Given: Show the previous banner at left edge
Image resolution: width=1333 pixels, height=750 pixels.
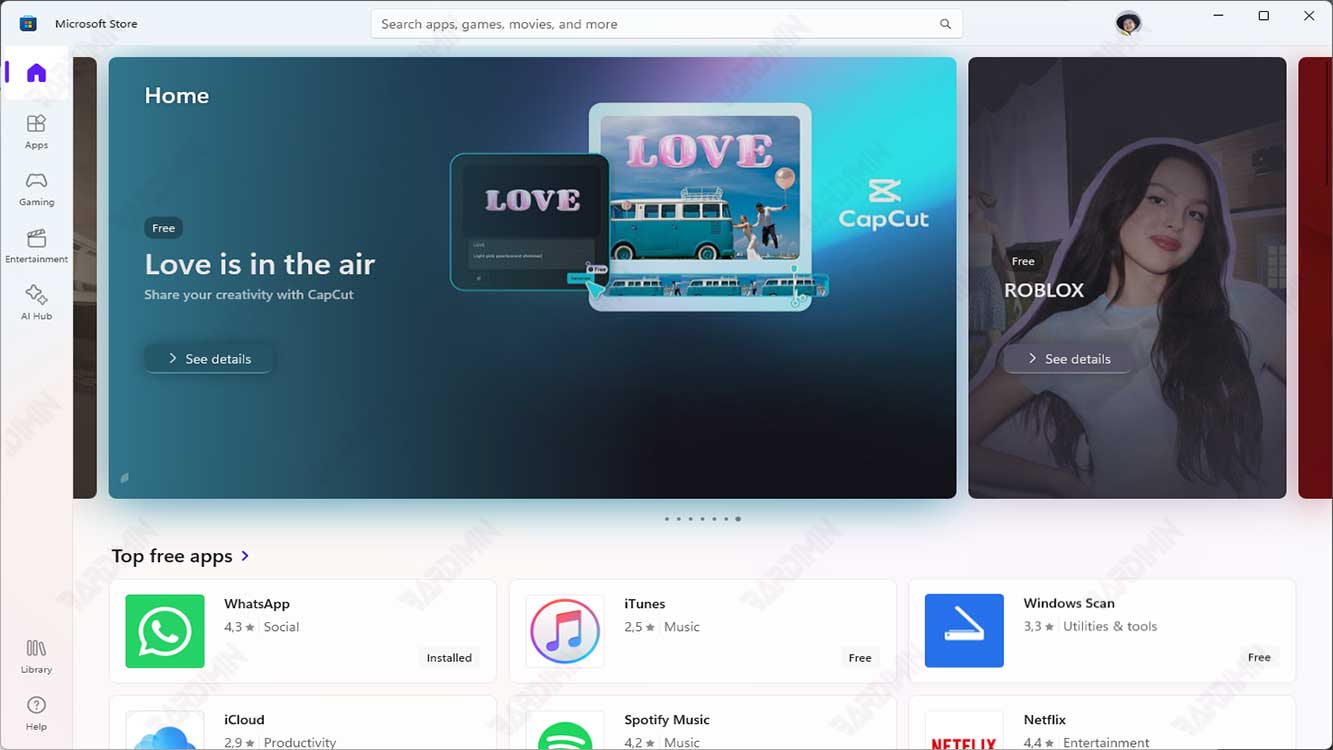Looking at the screenshot, I should click(85, 277).
